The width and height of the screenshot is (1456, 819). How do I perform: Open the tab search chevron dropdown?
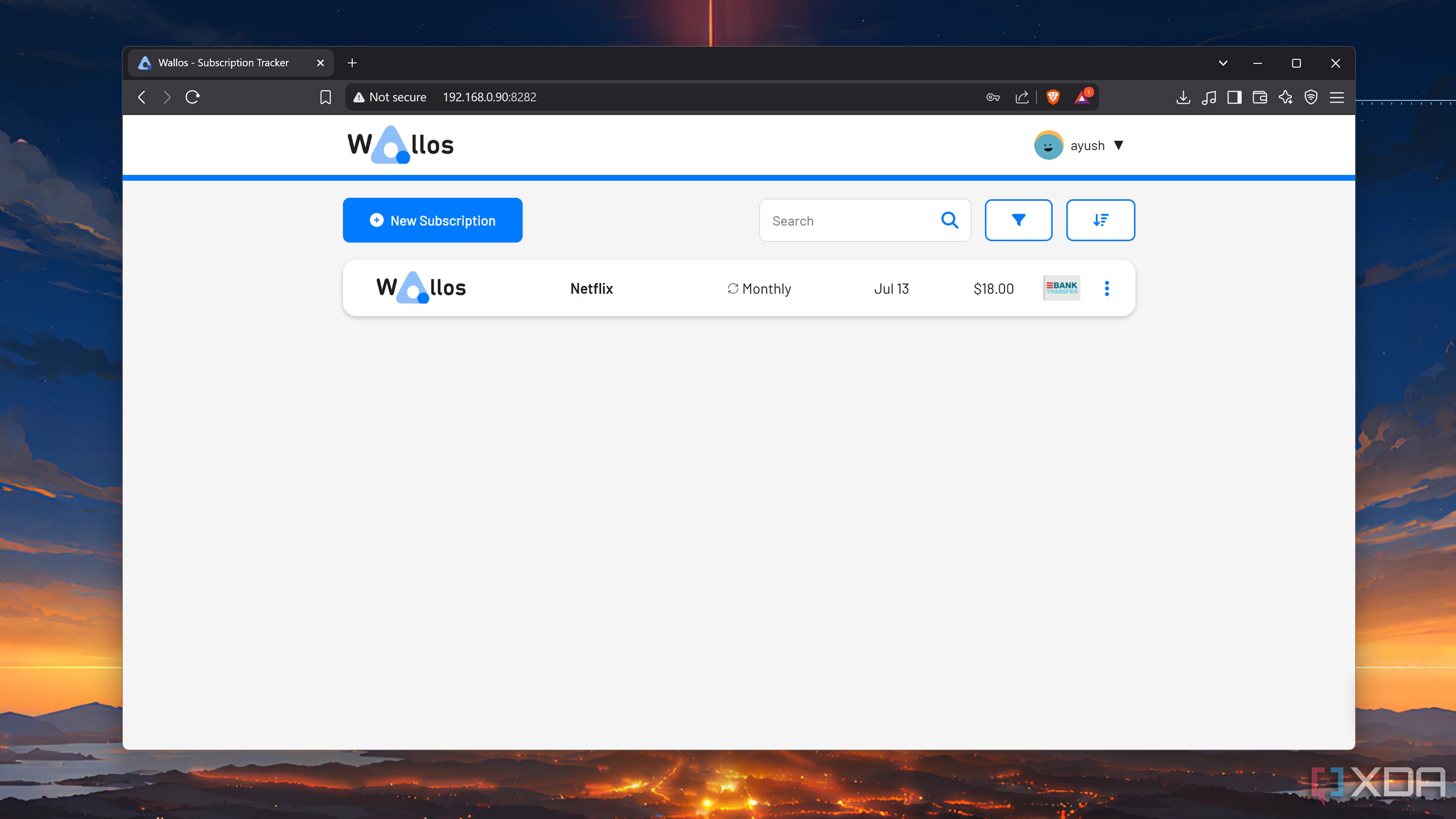point(1223,63)
